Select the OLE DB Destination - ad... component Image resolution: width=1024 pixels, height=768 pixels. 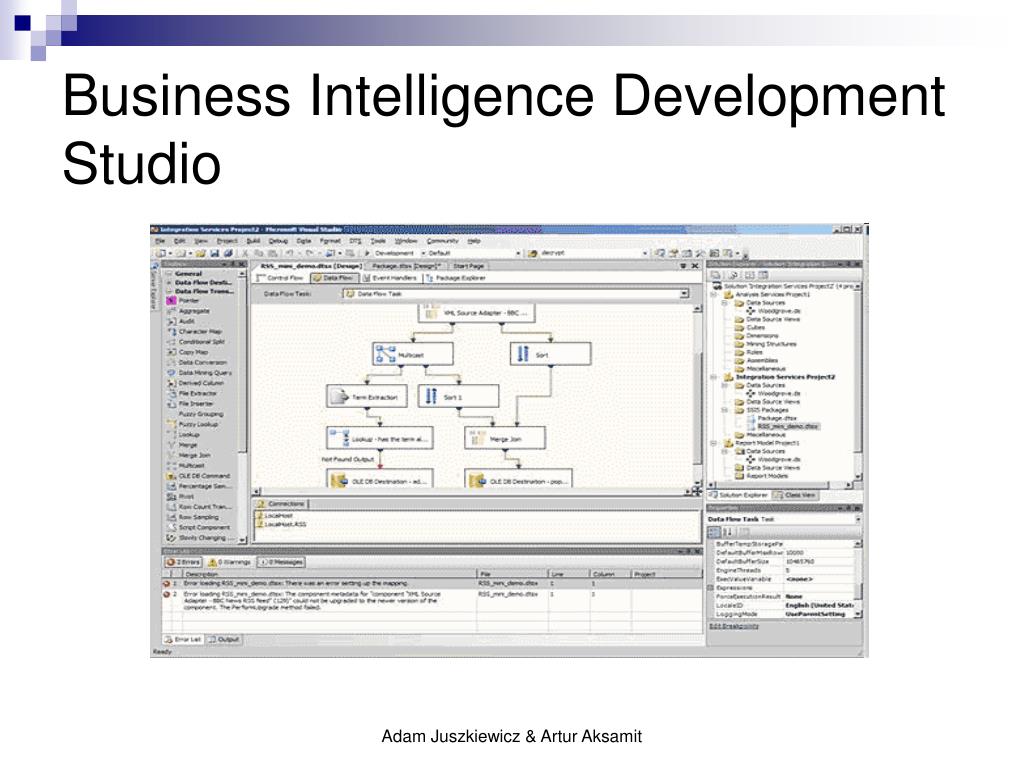pyautogui.click(x=379, y=480)
